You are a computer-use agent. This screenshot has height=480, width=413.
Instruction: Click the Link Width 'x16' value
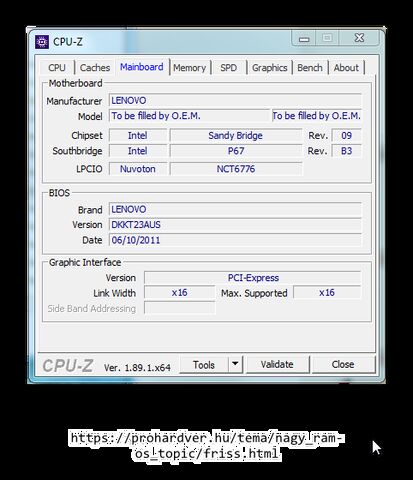180,293
